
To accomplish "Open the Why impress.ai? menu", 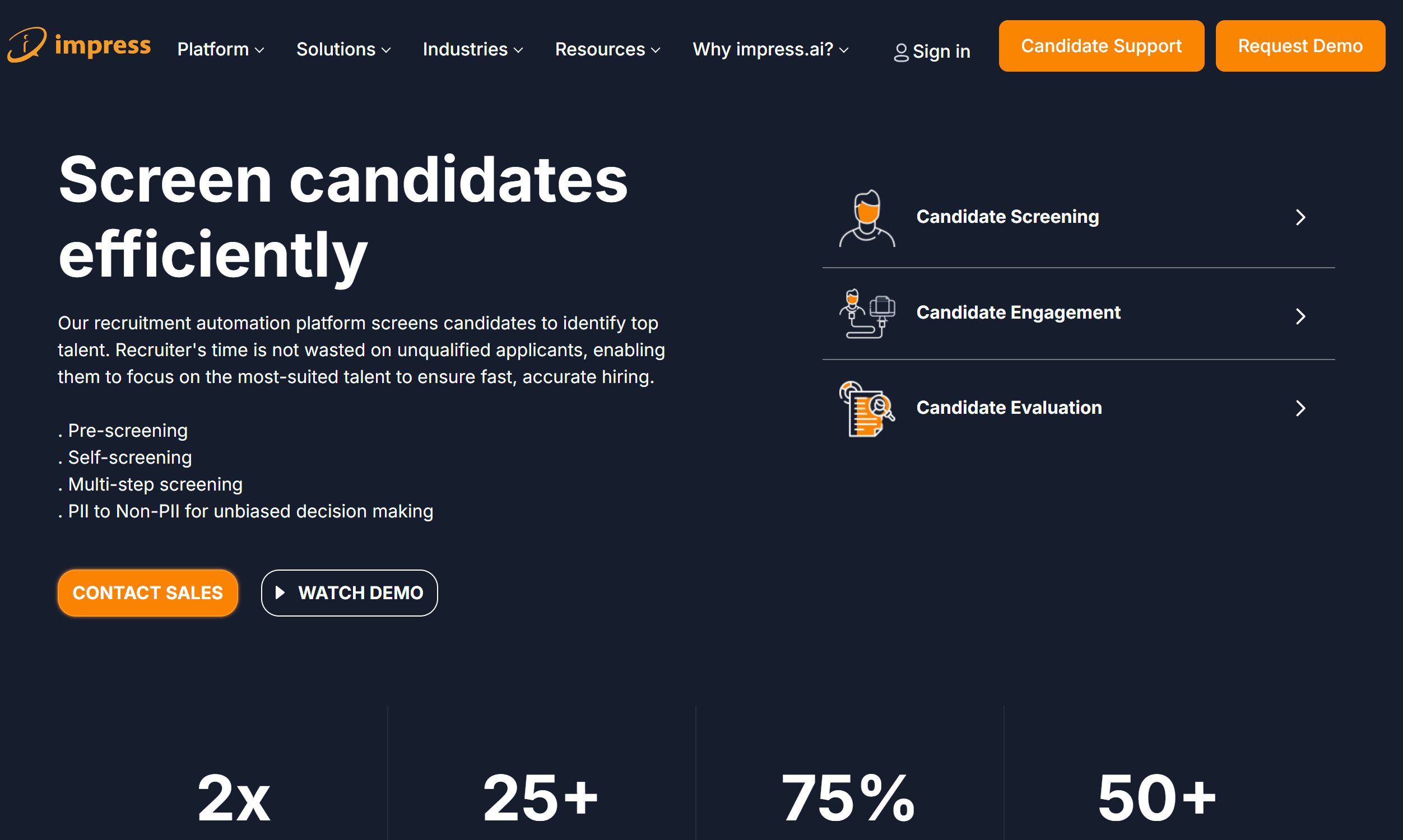I will click(770, 50).
